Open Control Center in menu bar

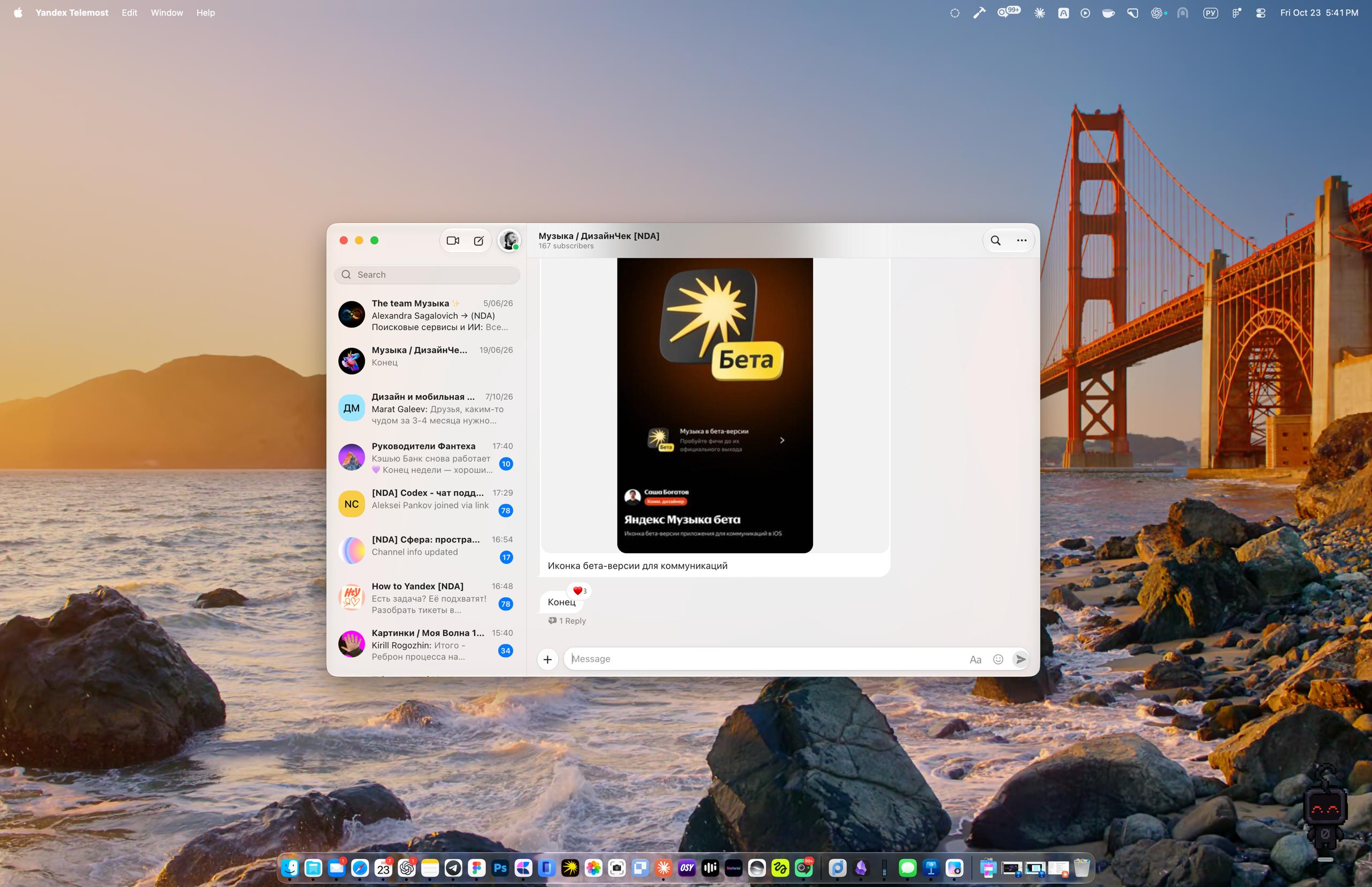1261,13
